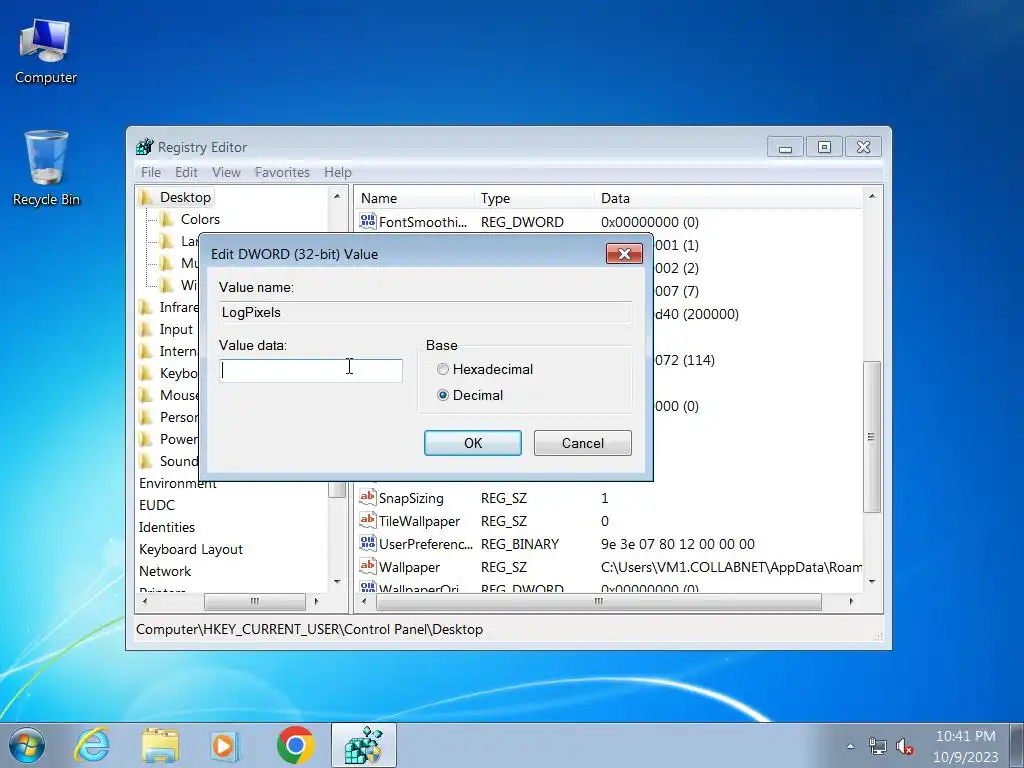Click the Data column header
This screenshot has width=1024, height=768.
pos(728,198)
